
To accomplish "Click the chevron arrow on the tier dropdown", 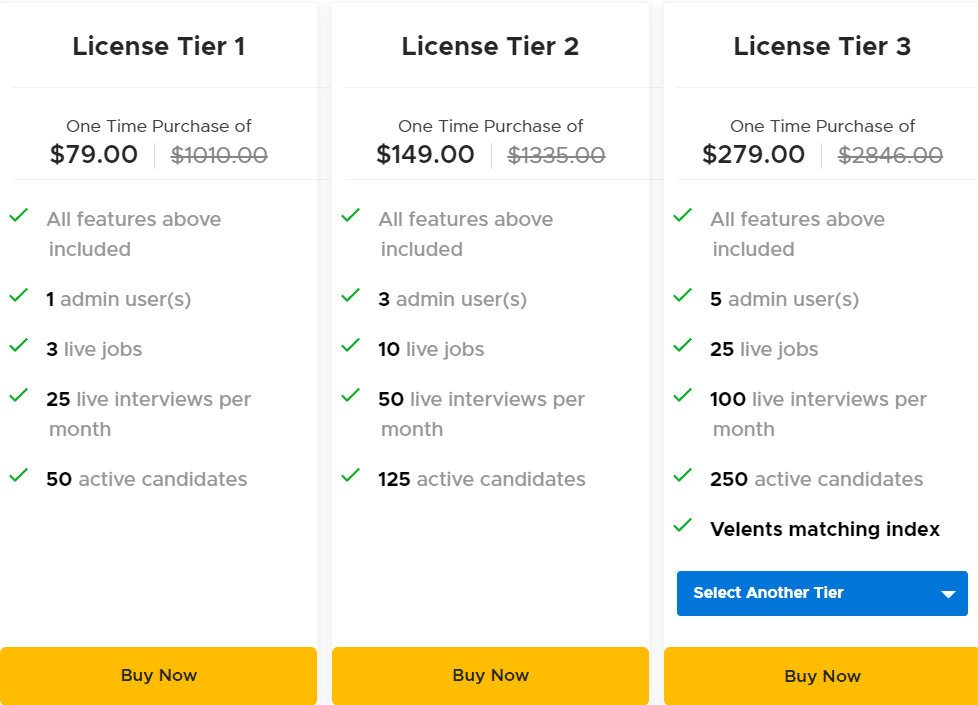I will click(x=946, y=593).
